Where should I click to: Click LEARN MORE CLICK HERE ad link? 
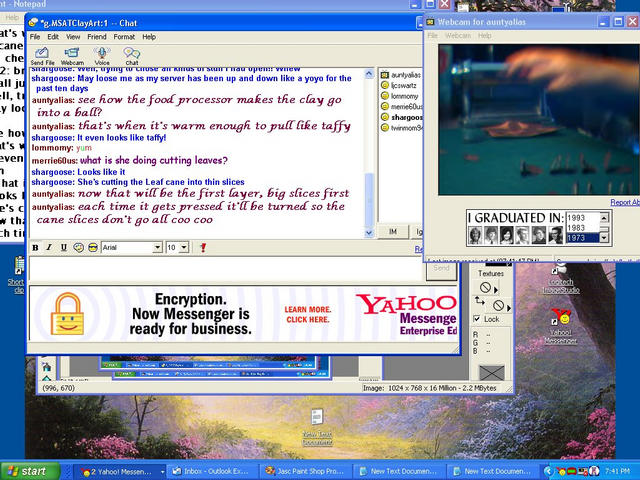click(x=308, y=315)
